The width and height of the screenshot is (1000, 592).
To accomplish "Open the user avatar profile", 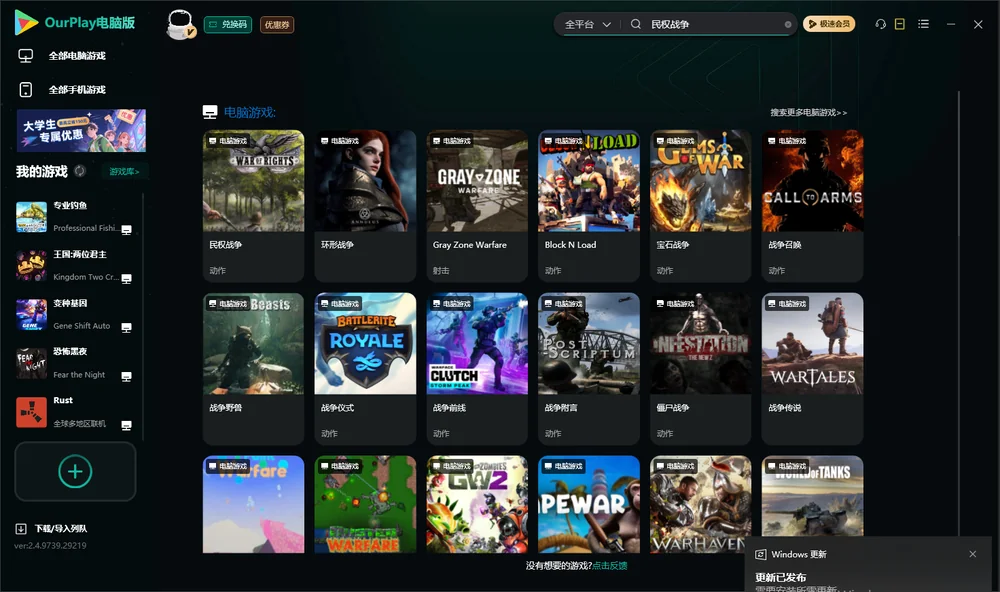I will click(180, 24).
